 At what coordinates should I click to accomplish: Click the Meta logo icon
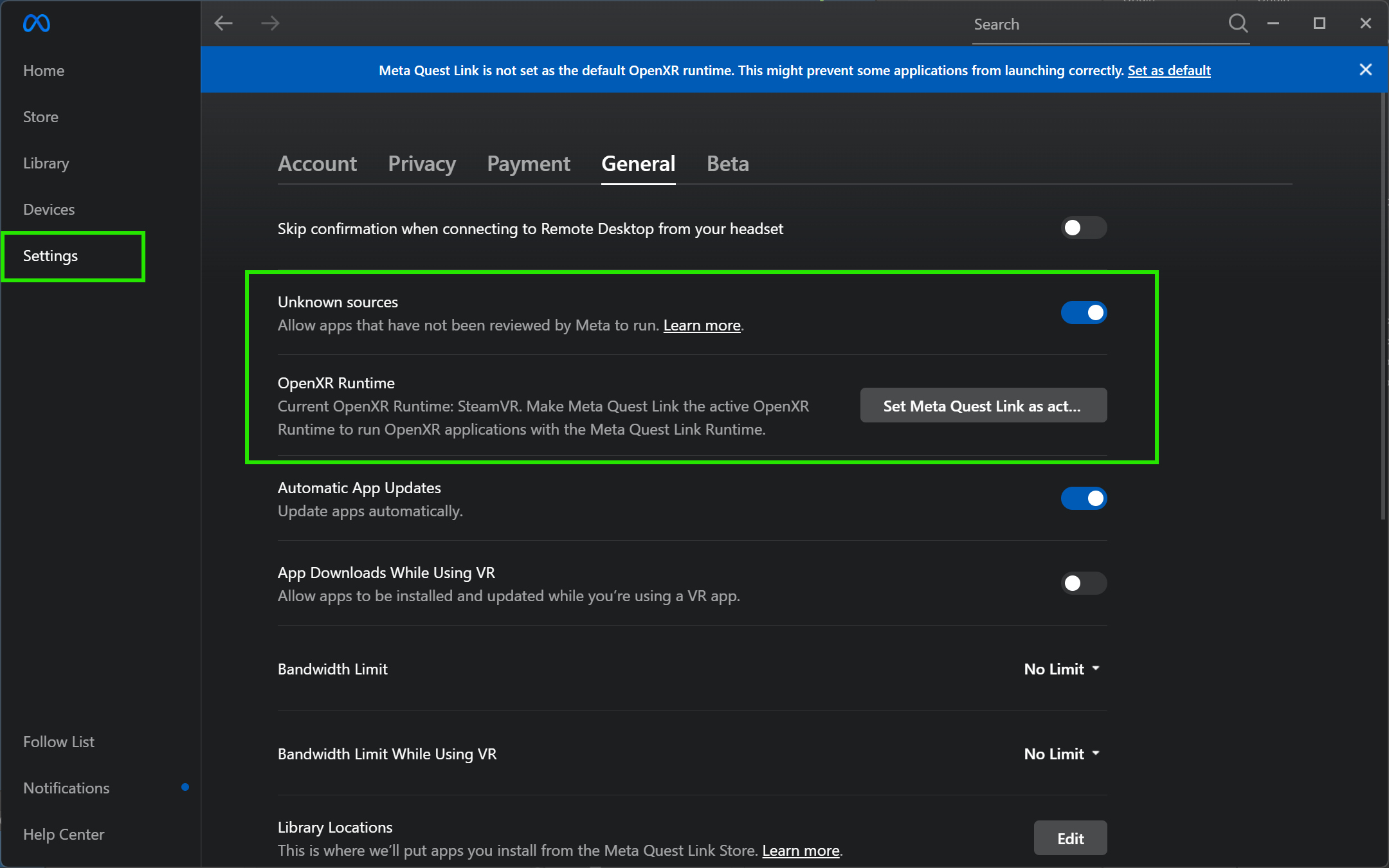click(x=37, y=24)
